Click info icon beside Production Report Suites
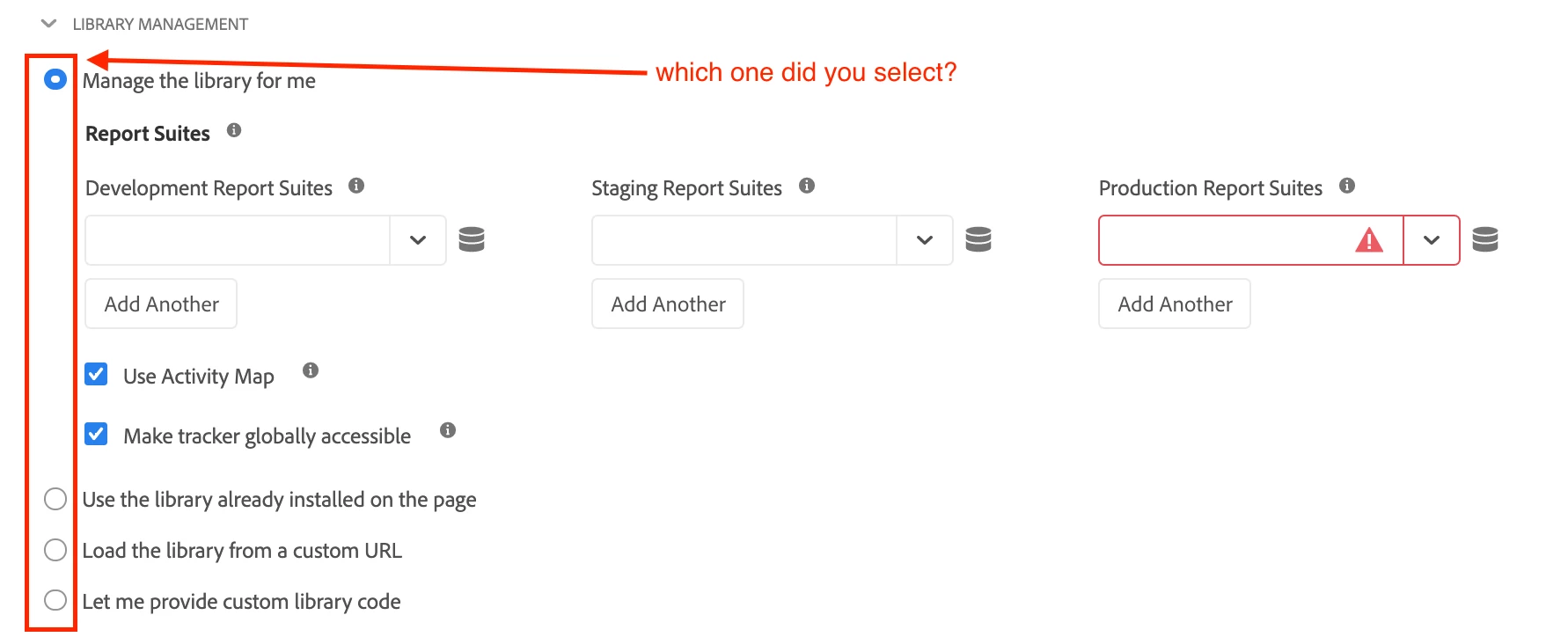The width and height of the screenshot is (1568, 637). (1347, 186)
